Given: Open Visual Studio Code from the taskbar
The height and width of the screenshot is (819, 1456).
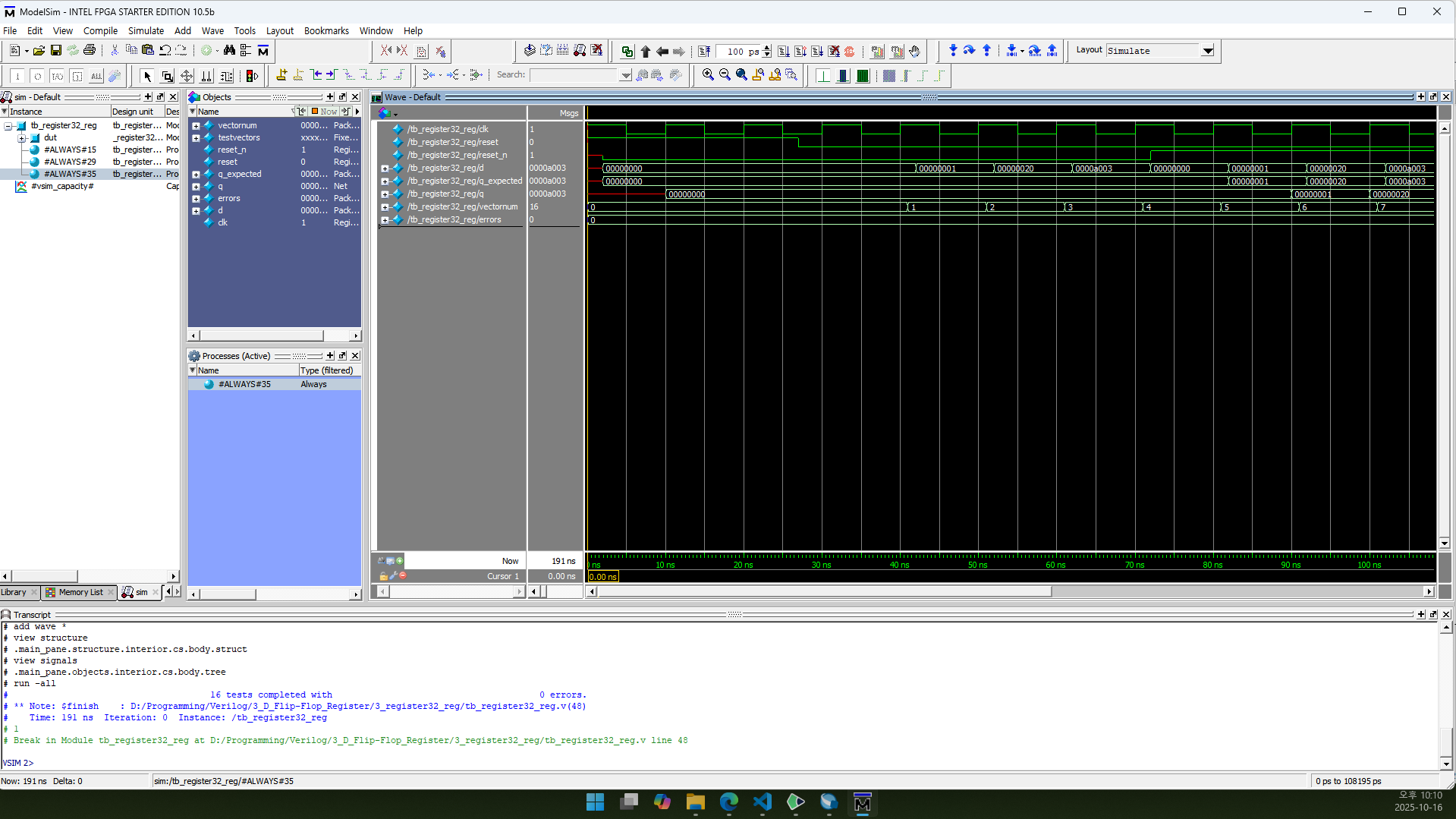Looking at the screenshot, I should click(762, 802).
